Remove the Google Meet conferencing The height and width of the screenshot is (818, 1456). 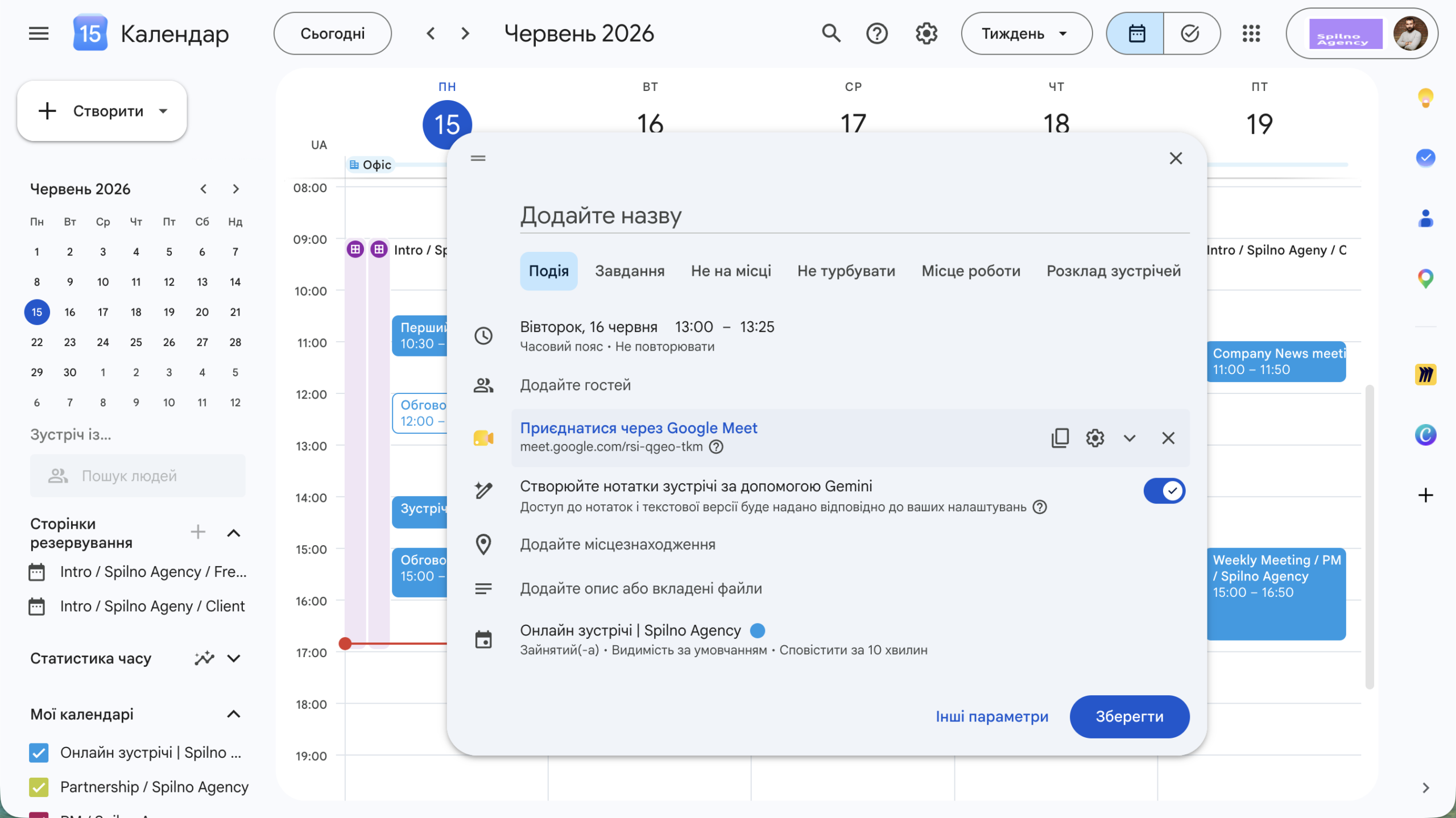(1168, 438)
